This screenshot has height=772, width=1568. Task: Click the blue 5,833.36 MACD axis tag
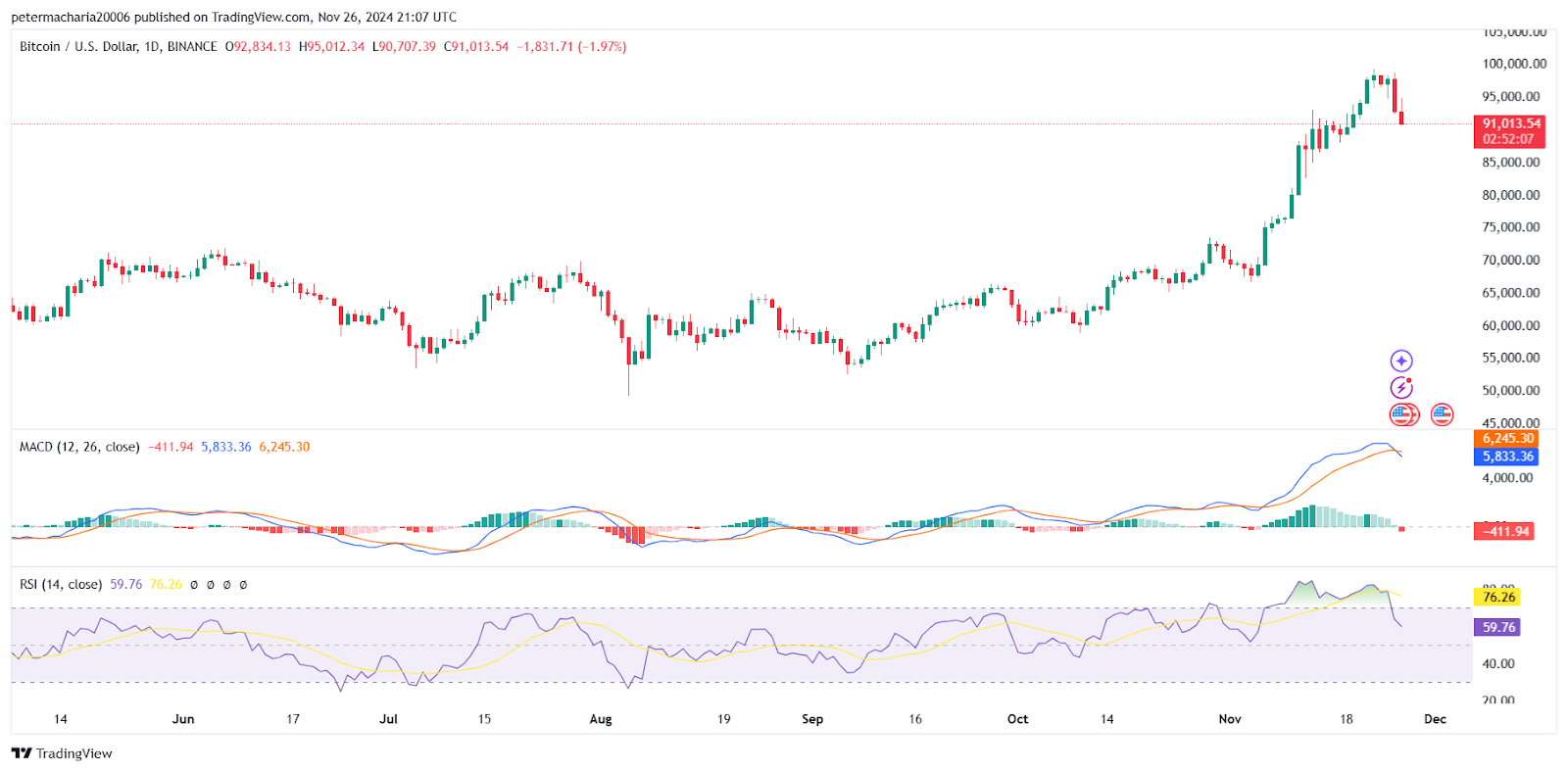[1506, 457]
